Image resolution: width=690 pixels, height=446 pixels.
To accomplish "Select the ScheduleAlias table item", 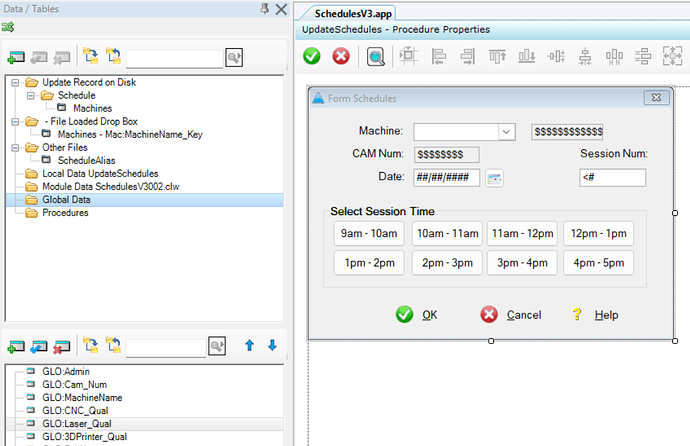I will pyautogui.click(x=86, y=161).
